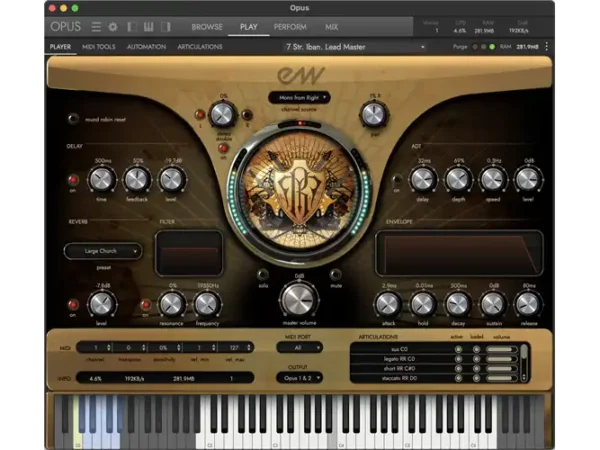The image size is (600, 450).
Task: Select stereo double R channel button
Action: [x=247, y=114]
